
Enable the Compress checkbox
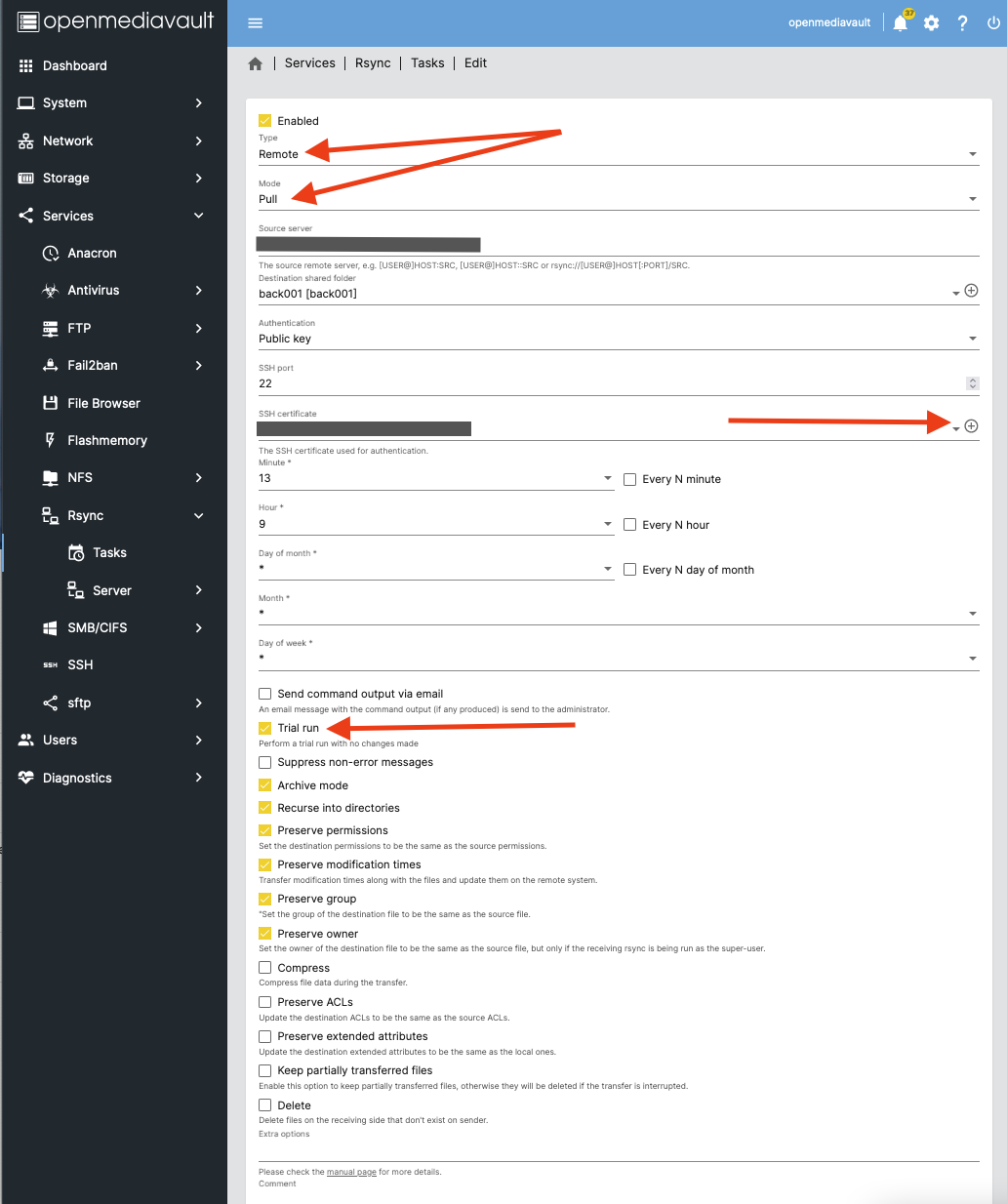264,968
